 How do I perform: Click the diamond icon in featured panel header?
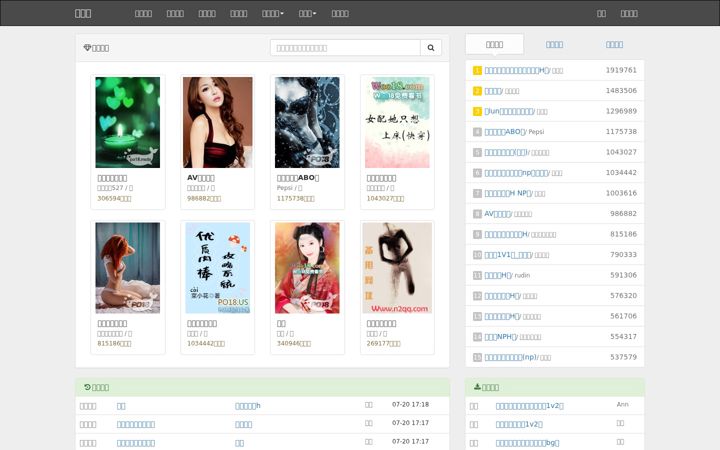pos(87,47)
